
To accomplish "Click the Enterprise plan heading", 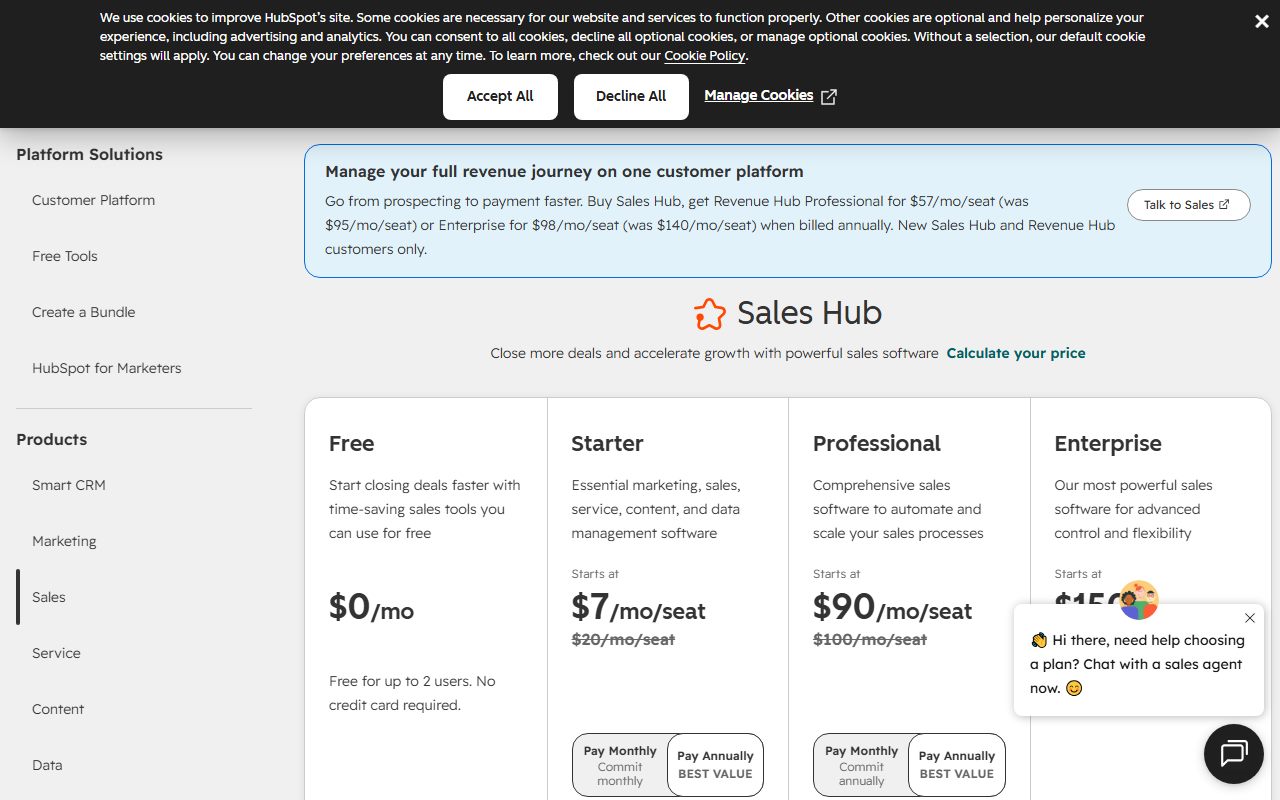I will [1108, 443].
